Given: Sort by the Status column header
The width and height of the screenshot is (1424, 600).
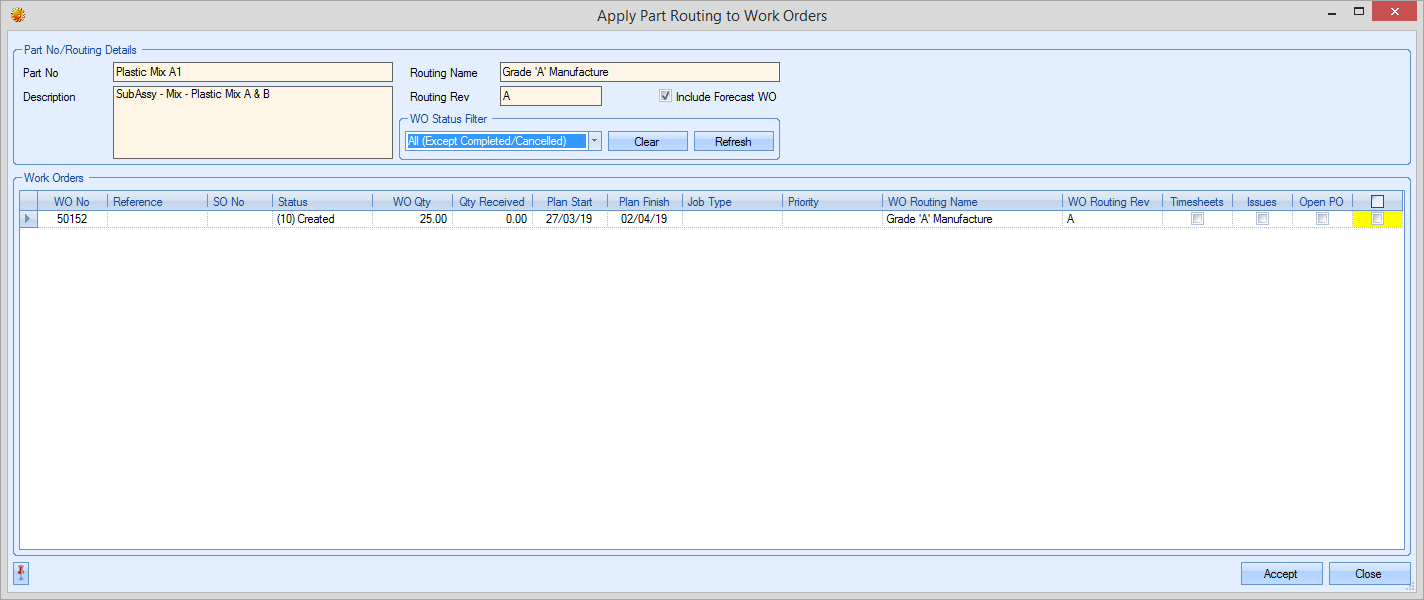Looking at the screenshot, I should [x=320, y=202].
